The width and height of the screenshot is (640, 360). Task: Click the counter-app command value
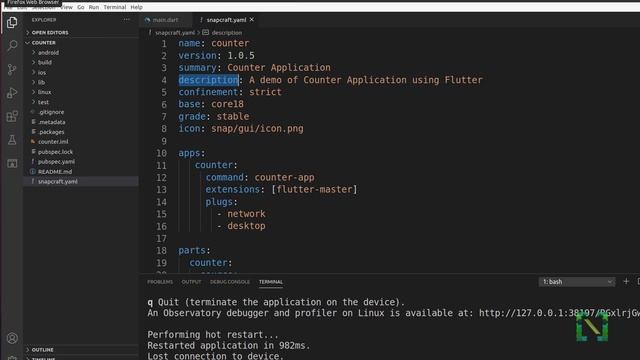coord(284,177)
